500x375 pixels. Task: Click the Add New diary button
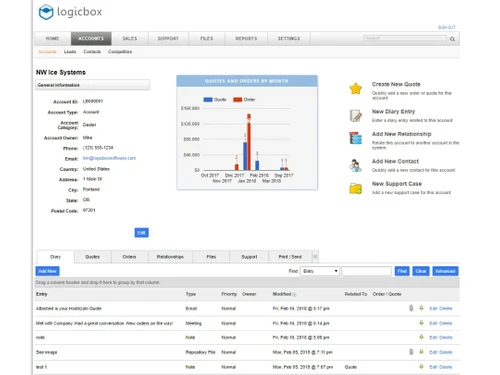click(x=47, y=271)
